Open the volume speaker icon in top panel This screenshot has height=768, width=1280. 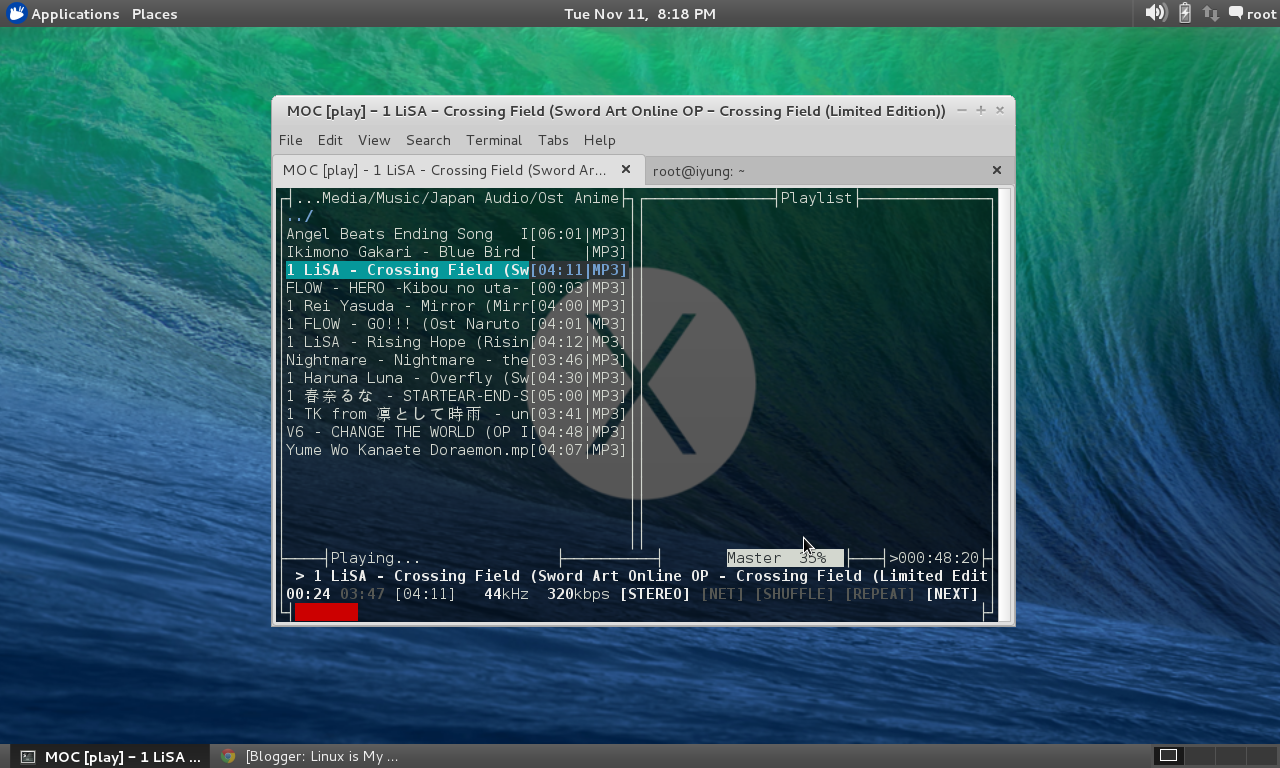[x=1154, y=13]
